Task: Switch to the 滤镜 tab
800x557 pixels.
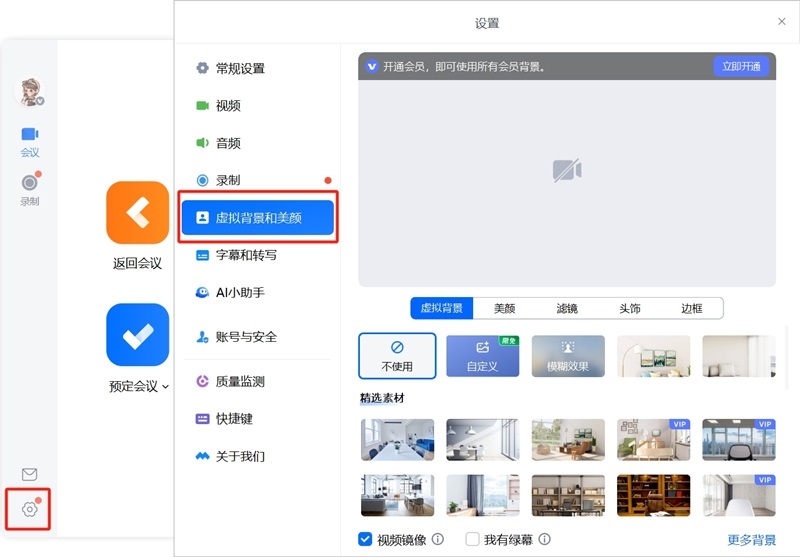Action: click(567, 308)
